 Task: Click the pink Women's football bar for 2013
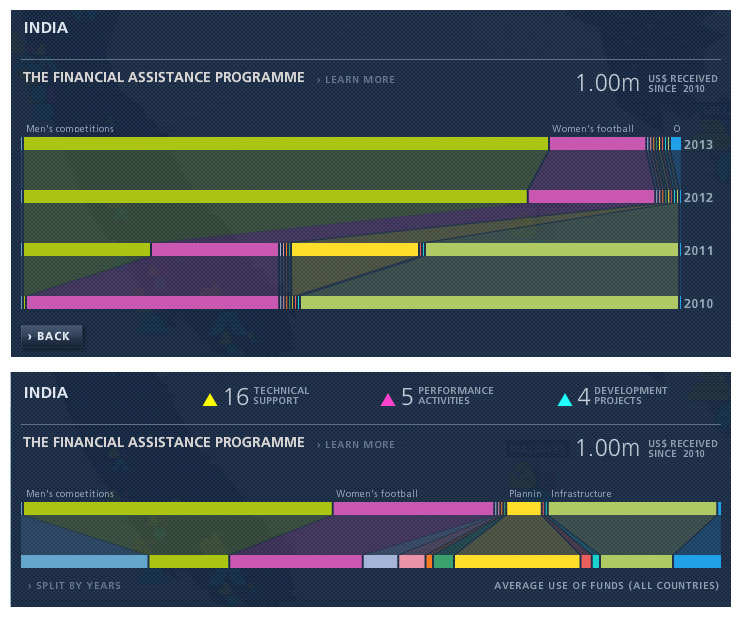597,144
